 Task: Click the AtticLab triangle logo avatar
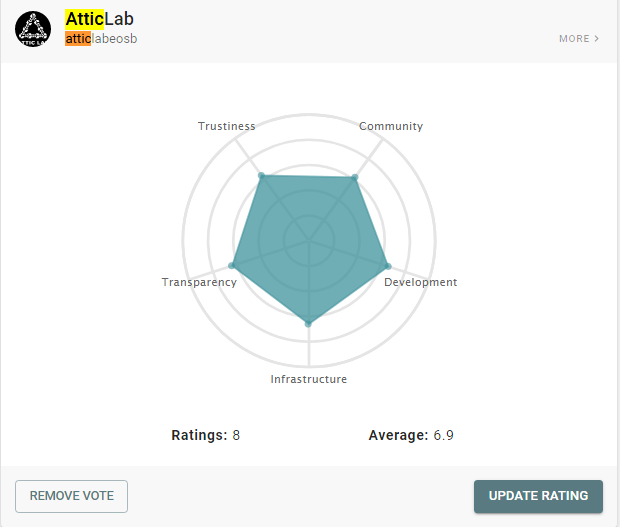33,29
